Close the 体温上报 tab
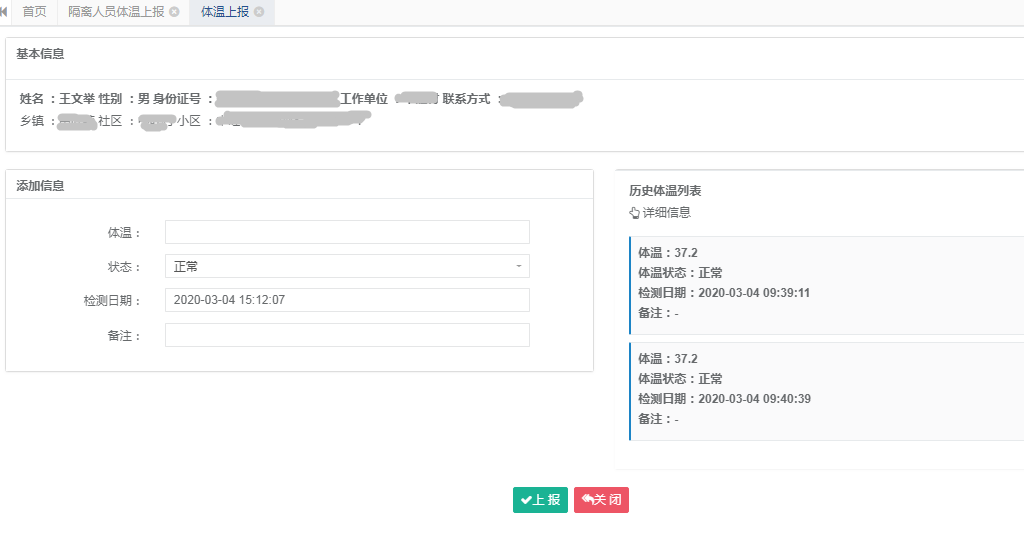The image size is (1024, 533). point(259,12)
